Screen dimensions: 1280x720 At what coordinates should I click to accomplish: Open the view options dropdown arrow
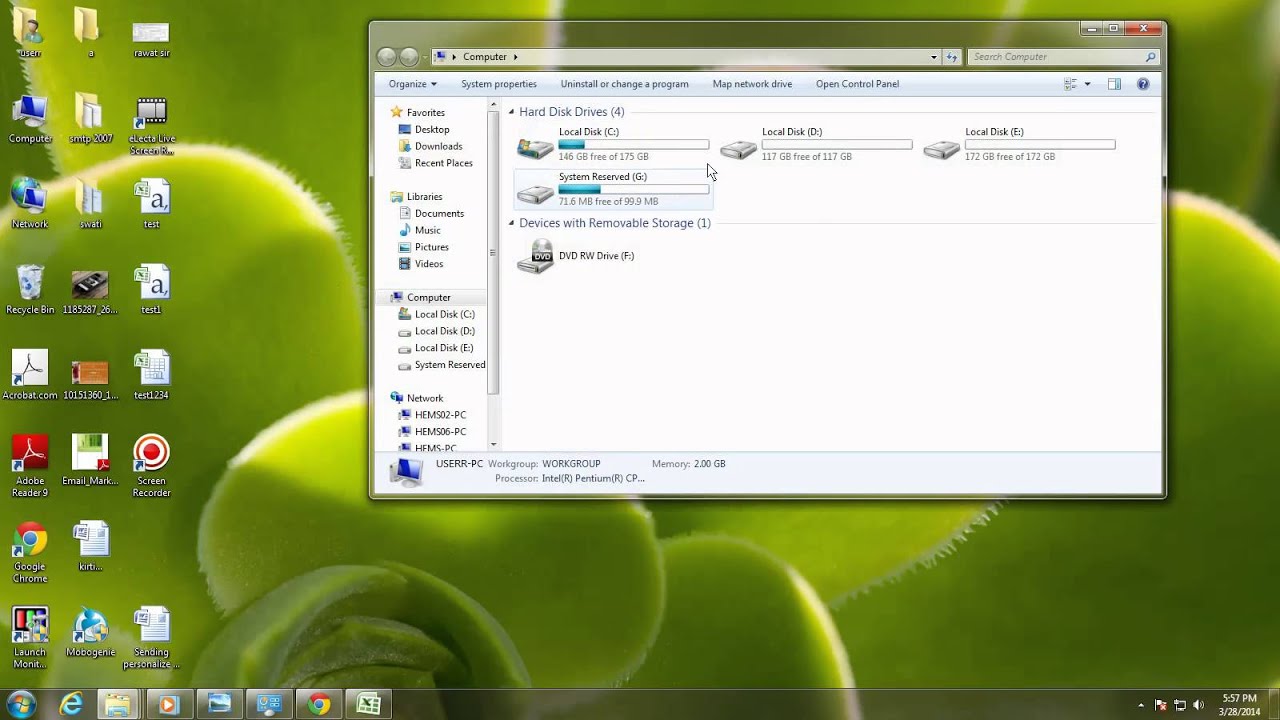coord(1087,84)
